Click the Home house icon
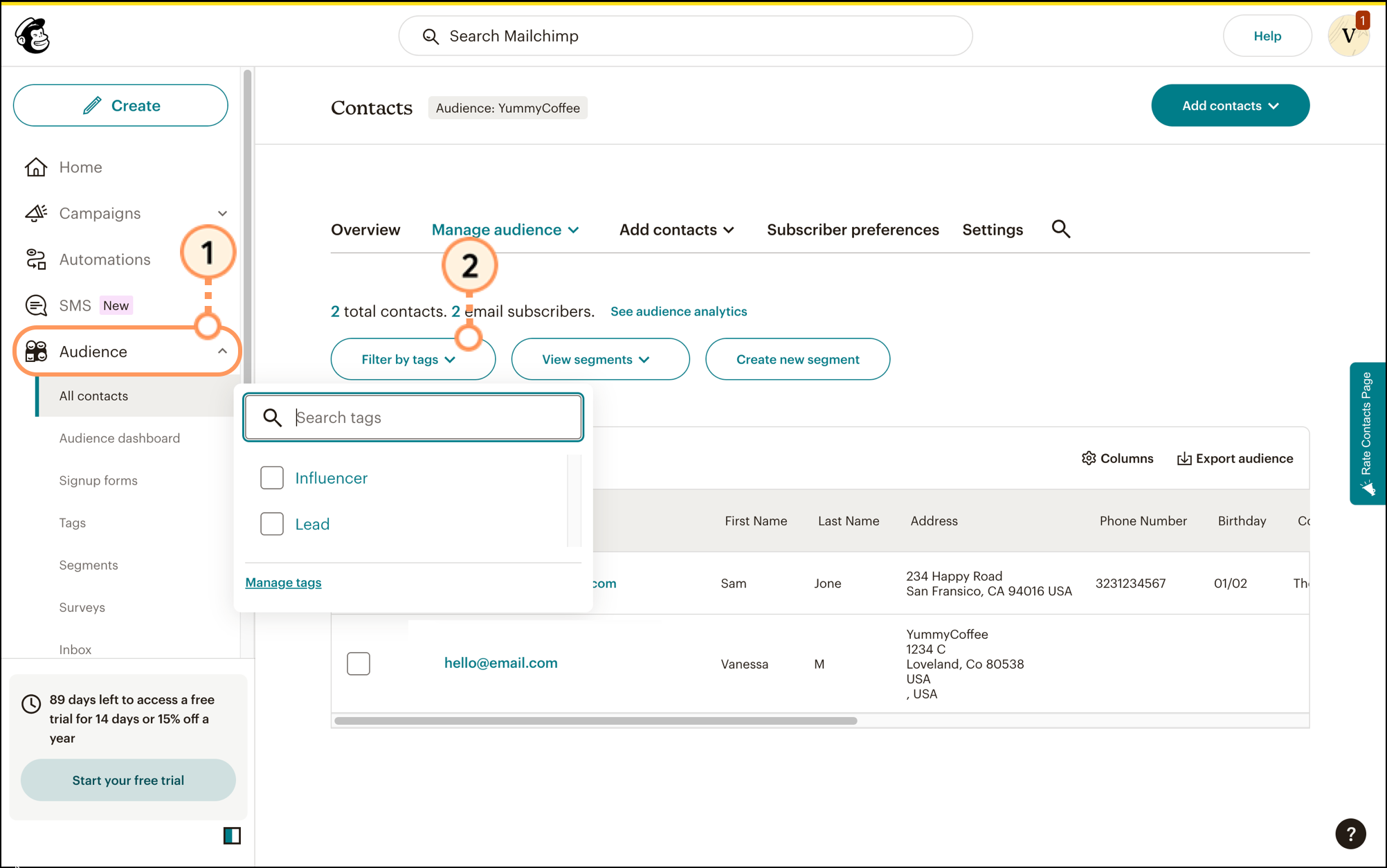This screenshot has width=1387, height=868. pos(36,167)
